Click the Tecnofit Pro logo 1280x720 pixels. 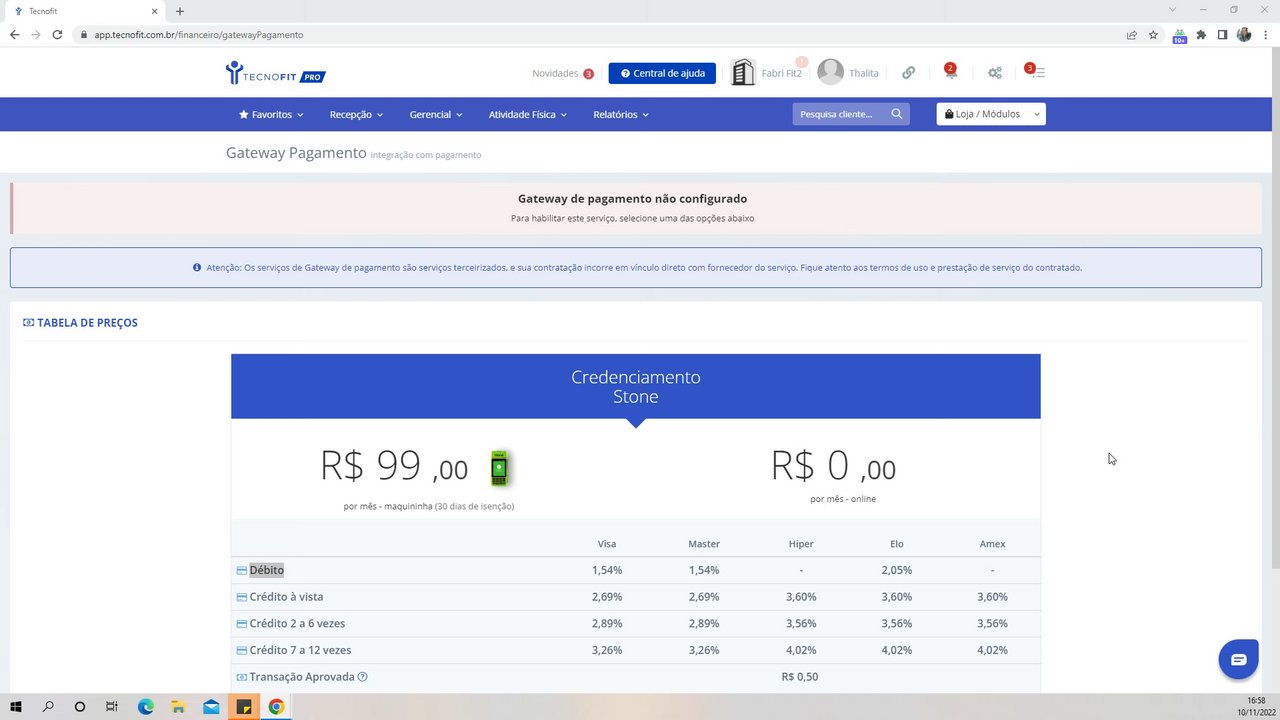[x=276, y=73]
